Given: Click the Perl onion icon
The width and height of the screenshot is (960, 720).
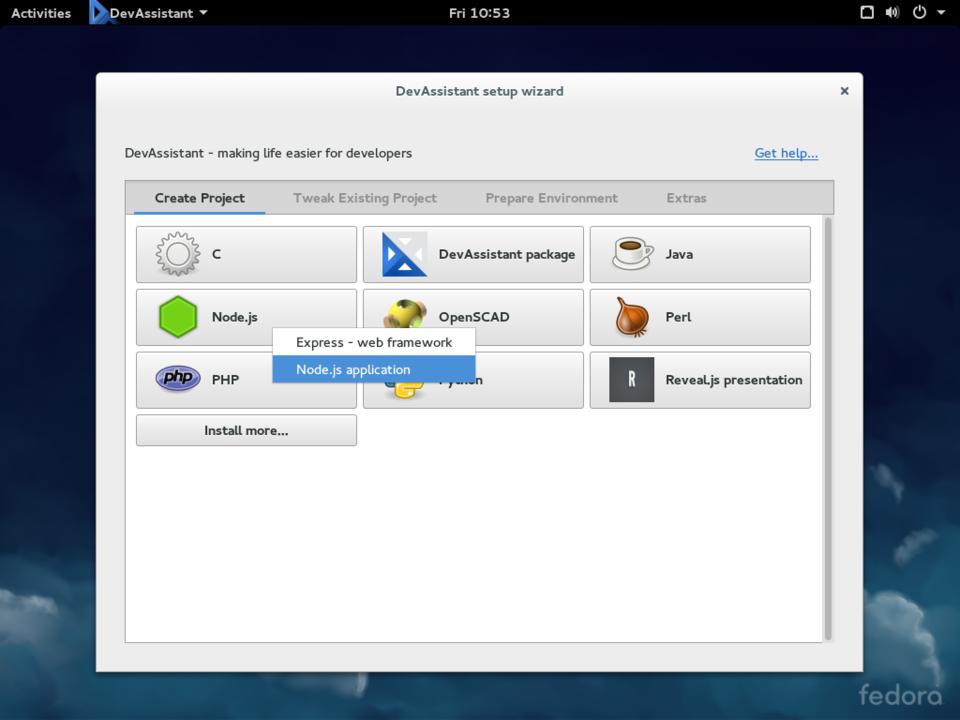Looking at the screenshot, I should (632, 317).
